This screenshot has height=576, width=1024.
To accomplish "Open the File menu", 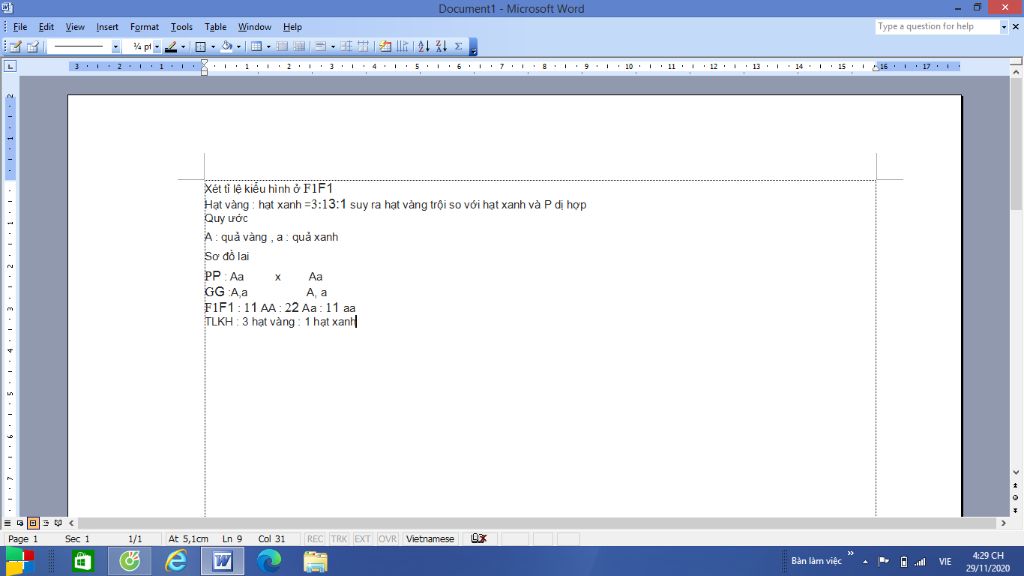I will pos(20,27).
